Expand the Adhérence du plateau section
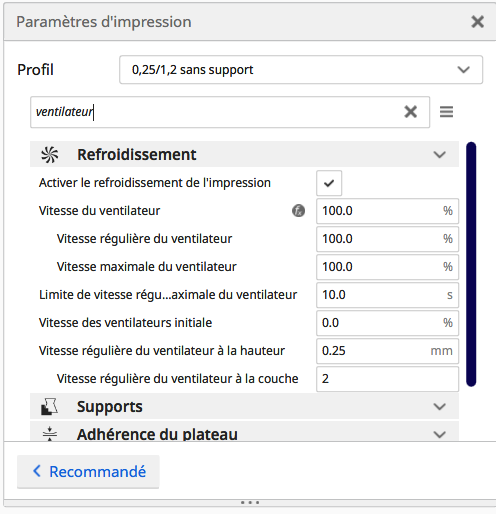Viewport: 496px width, 514px height. (439, 434)
